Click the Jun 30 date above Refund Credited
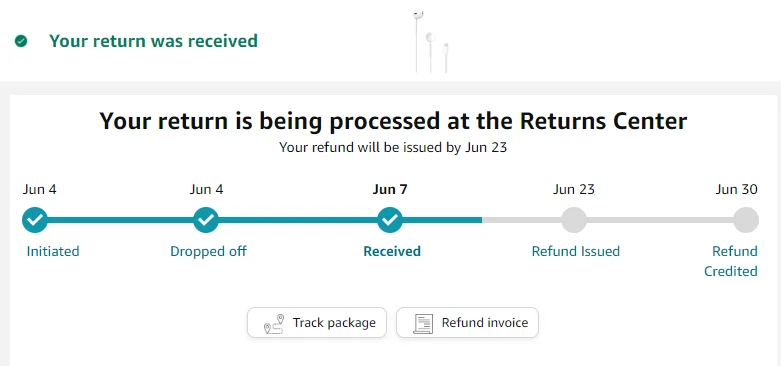 pos(737,189)
